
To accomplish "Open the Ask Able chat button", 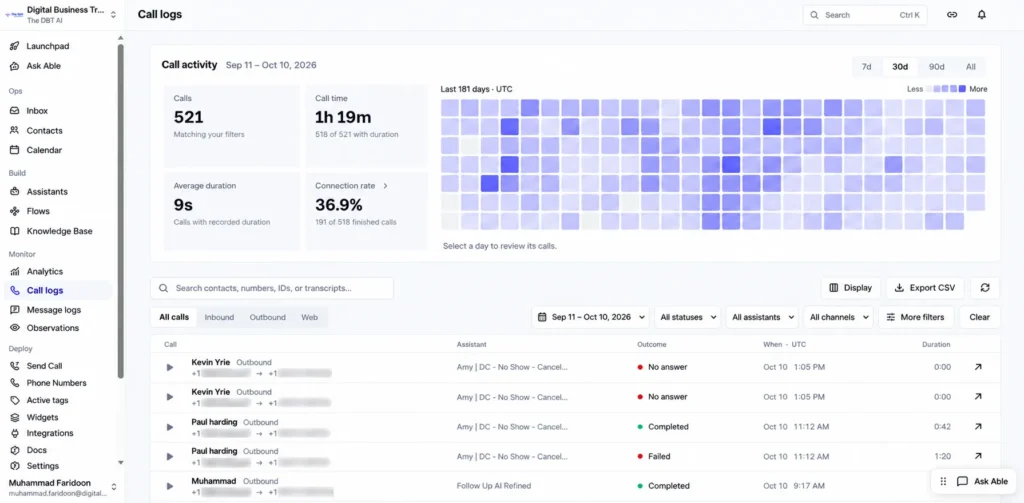I will pyautogui.click(x=984, y=481).
